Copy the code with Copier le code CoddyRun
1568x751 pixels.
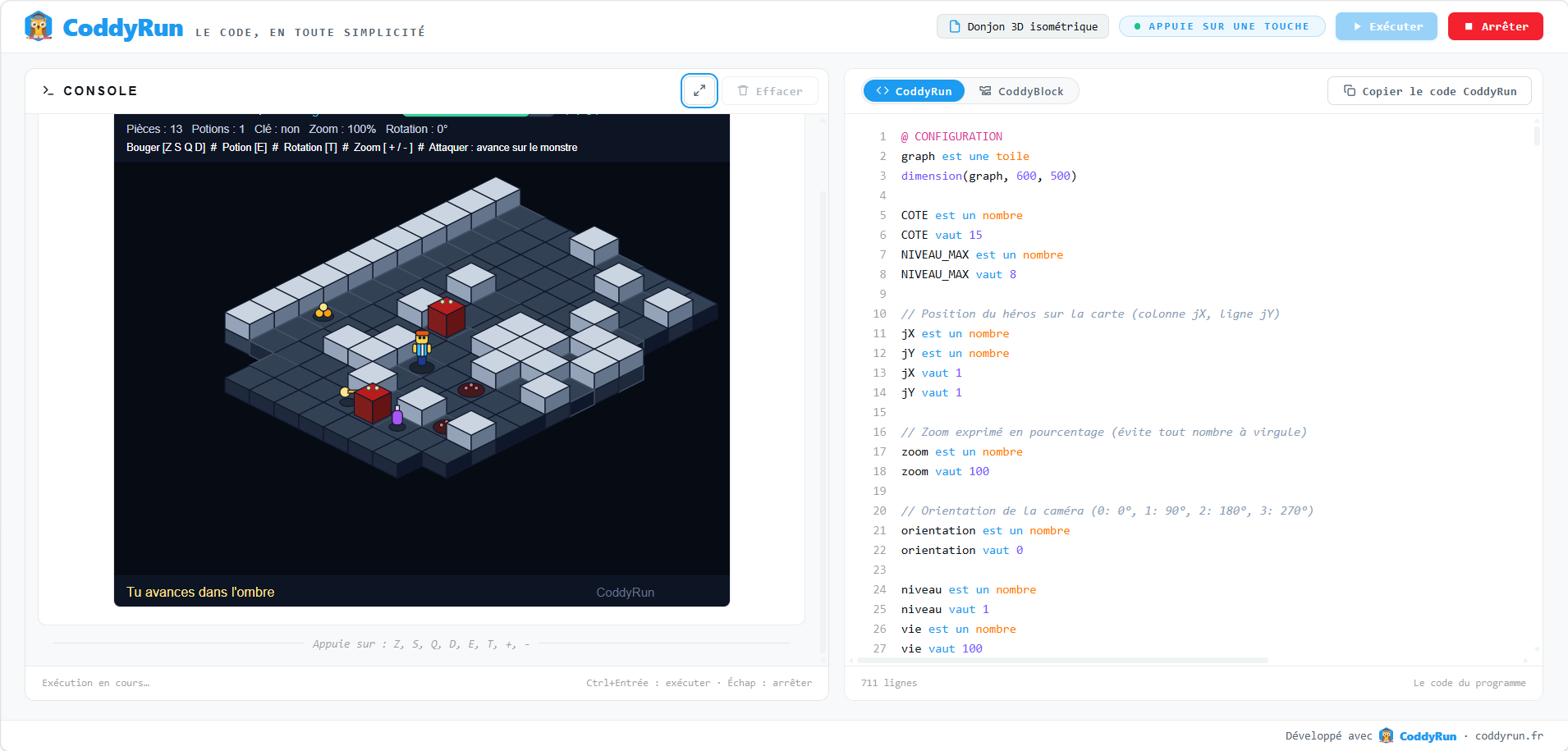(1429, 91)
